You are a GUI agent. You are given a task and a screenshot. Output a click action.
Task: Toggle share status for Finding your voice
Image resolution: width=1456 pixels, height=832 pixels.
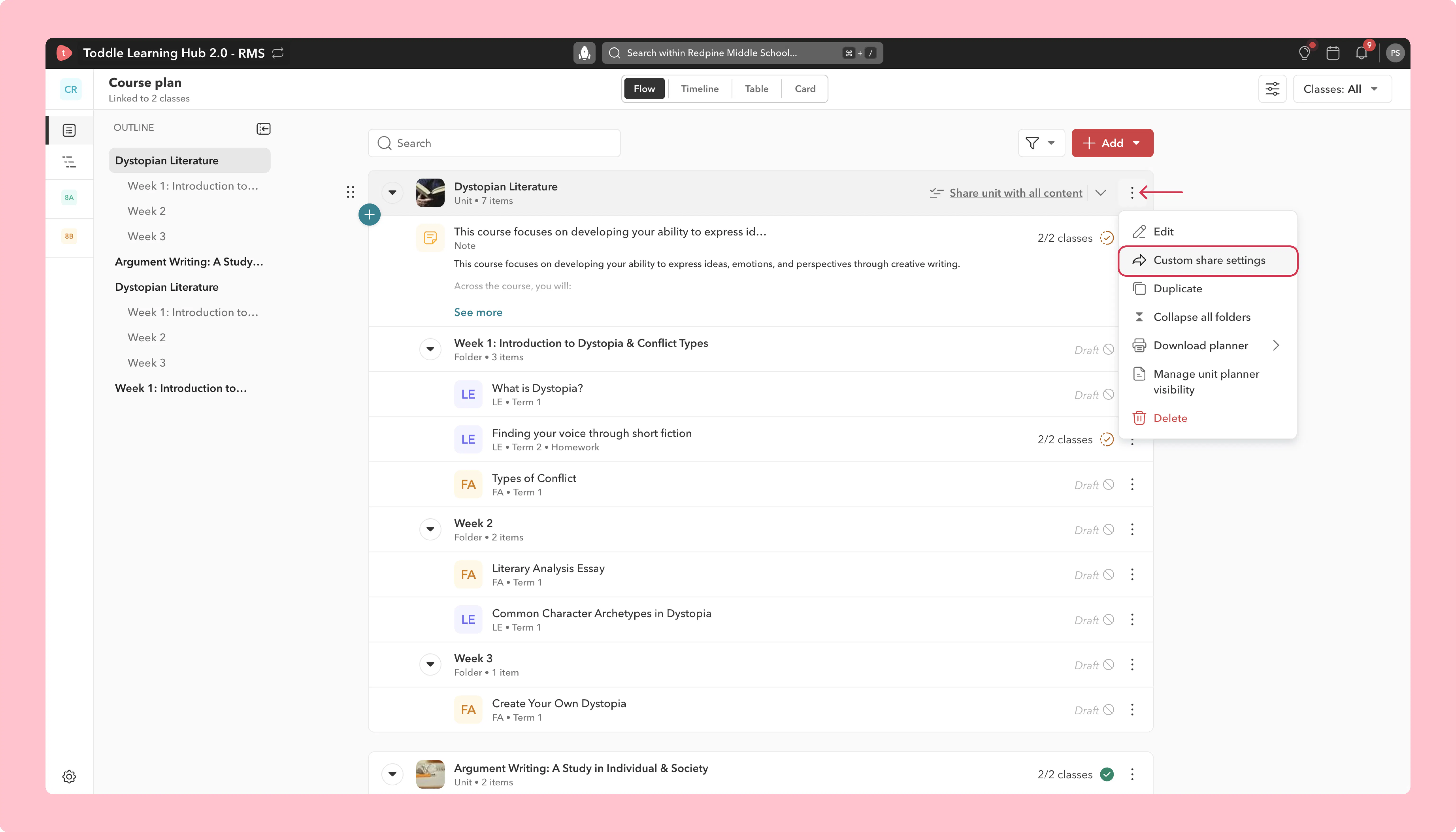coord(1107,439)
